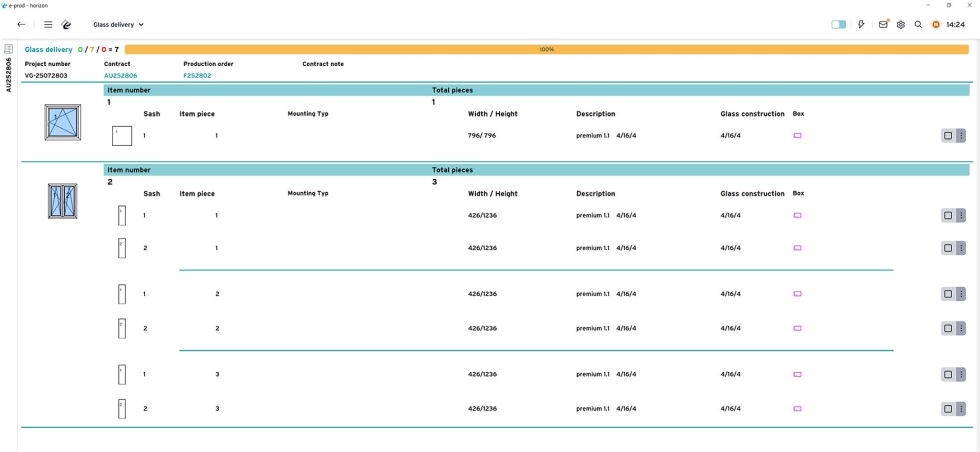Open the hamburger main menu
The width and height of the screenshot is (980, 452).
click(48, 25)
